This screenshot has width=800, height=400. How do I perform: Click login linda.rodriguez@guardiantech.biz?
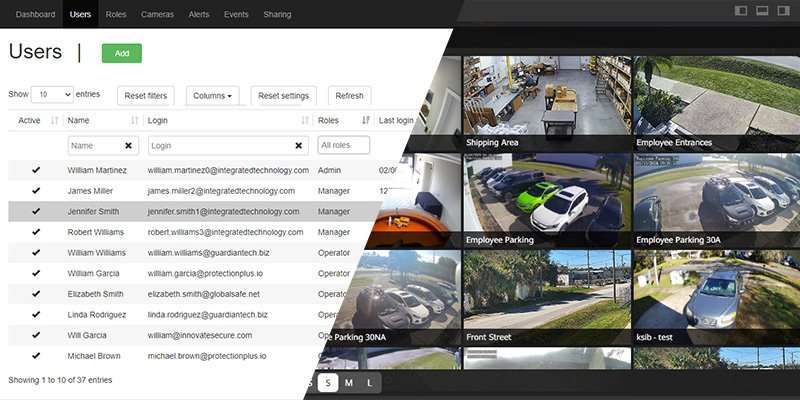click(x=208, y=315)
